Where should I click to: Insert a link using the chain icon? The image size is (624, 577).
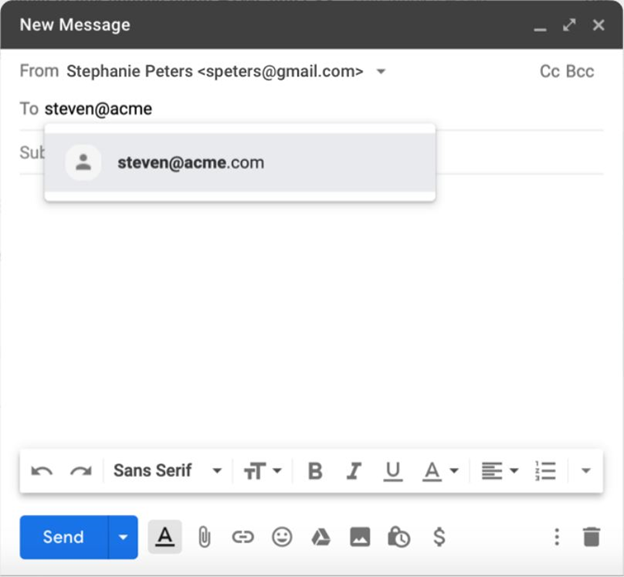coord(243,537)
